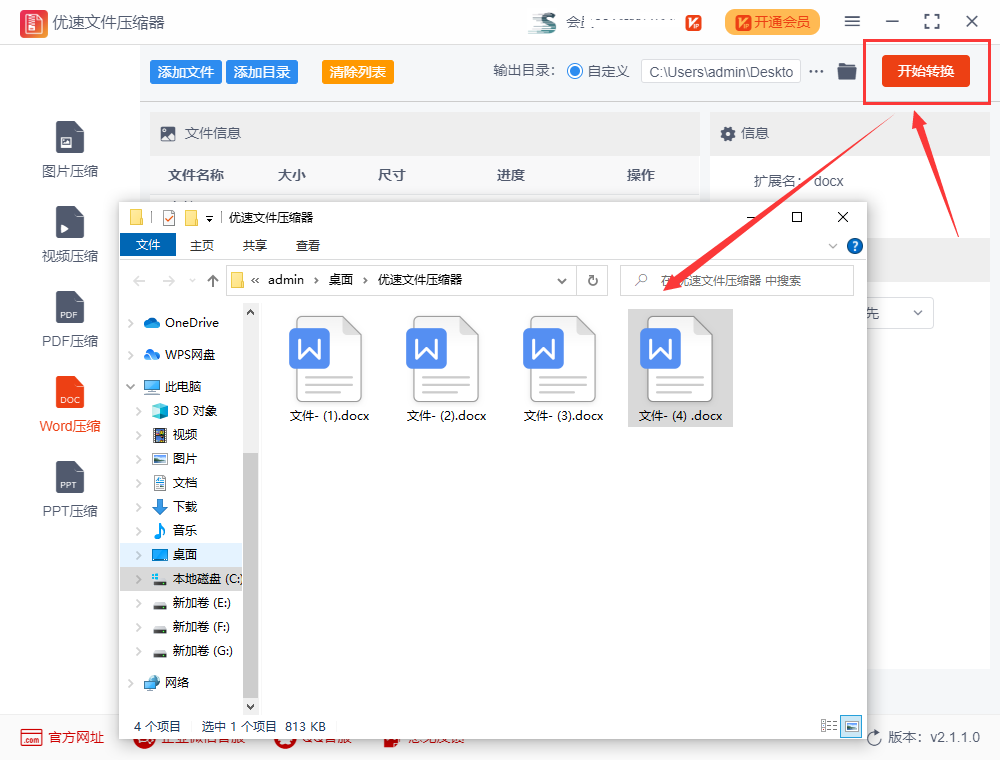Click admin in the address breadcrumb
Image resolution: width=1000 pixels, height=760 pixels.
click(x=286, y=280)
